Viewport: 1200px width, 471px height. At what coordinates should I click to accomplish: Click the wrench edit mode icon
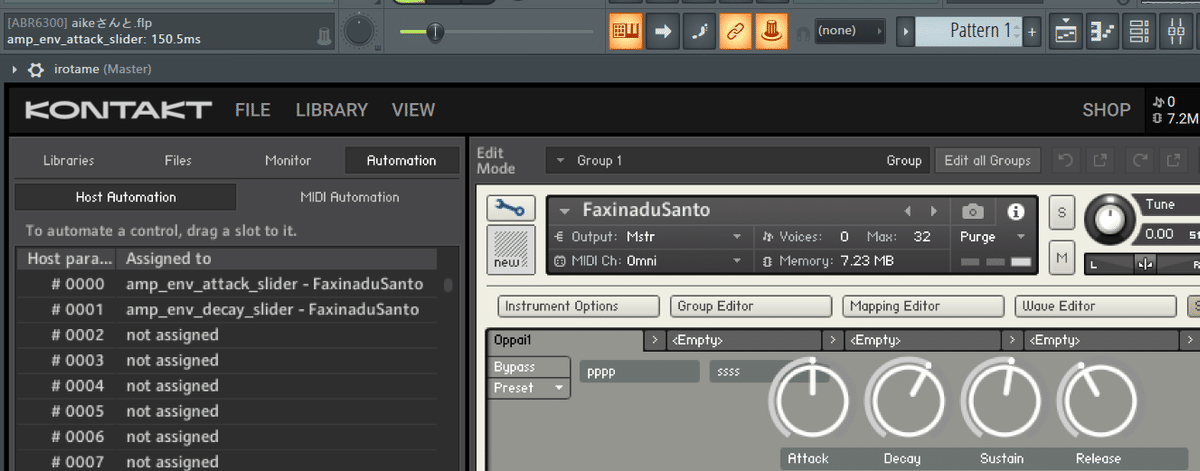(x=509, y=208)
